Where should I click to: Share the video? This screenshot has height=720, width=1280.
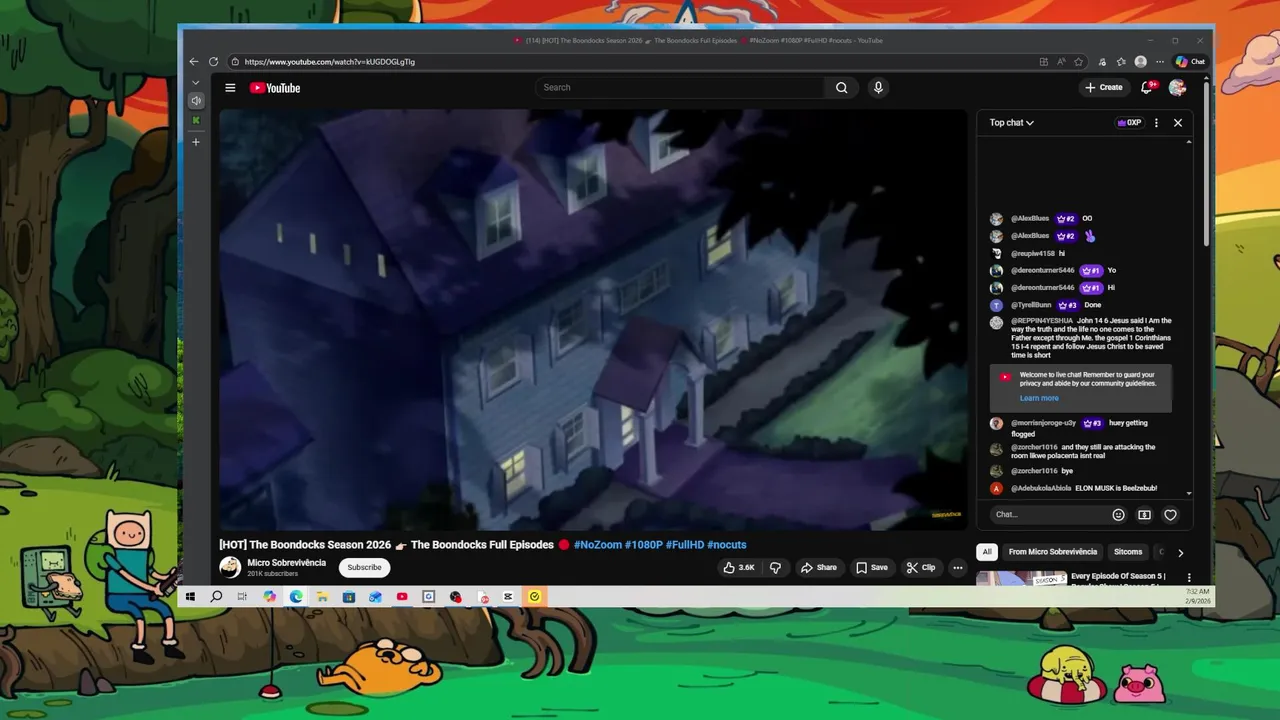click(x=818, y=567)
